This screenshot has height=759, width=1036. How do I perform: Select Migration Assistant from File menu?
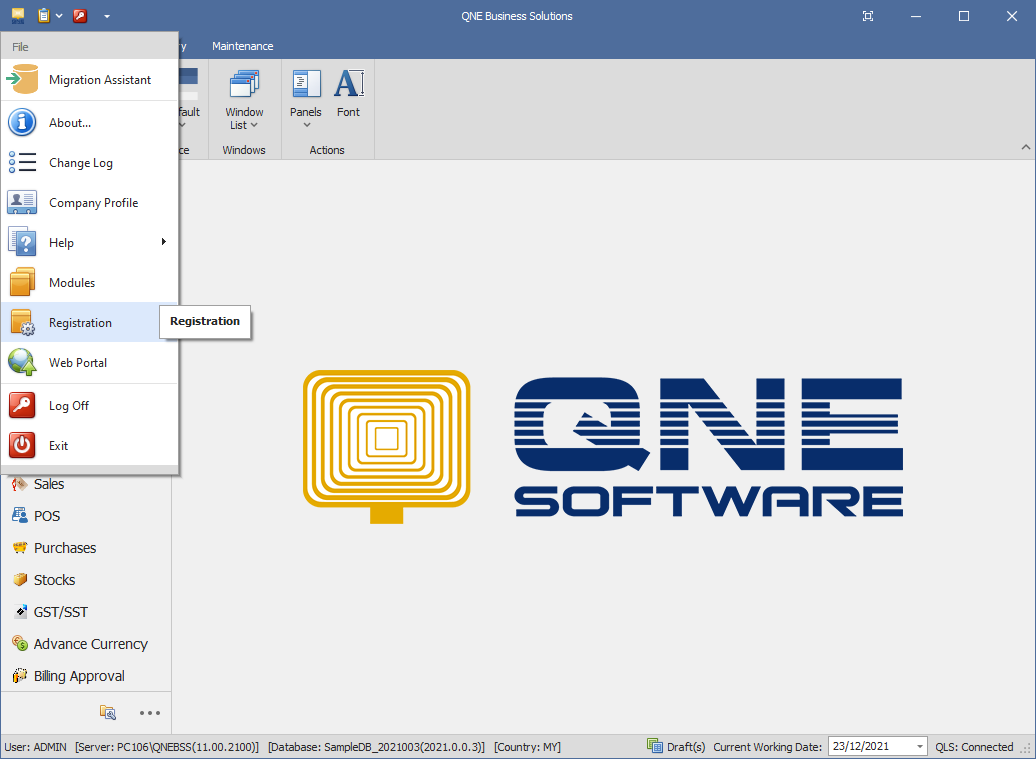(x=90, y=79)
